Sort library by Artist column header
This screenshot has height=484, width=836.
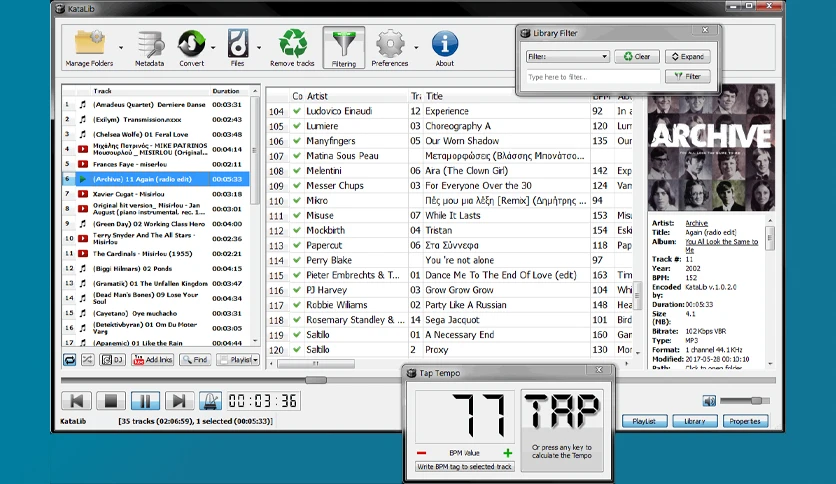point(355,96)
